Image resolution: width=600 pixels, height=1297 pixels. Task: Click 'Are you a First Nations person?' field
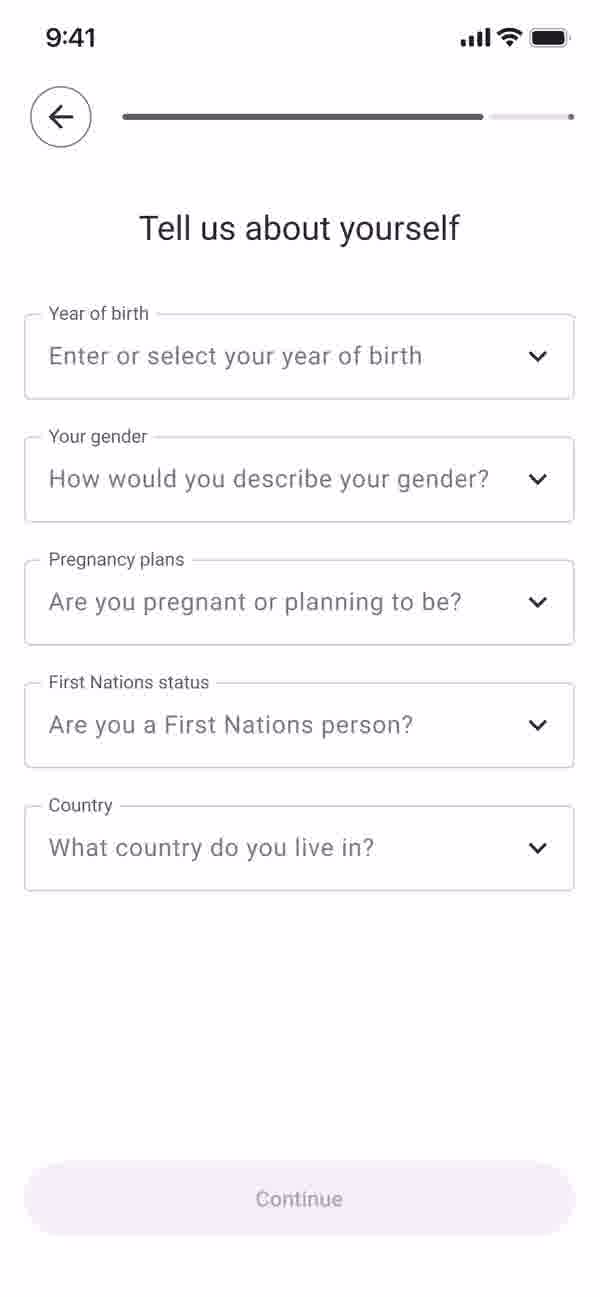point(299,725)
